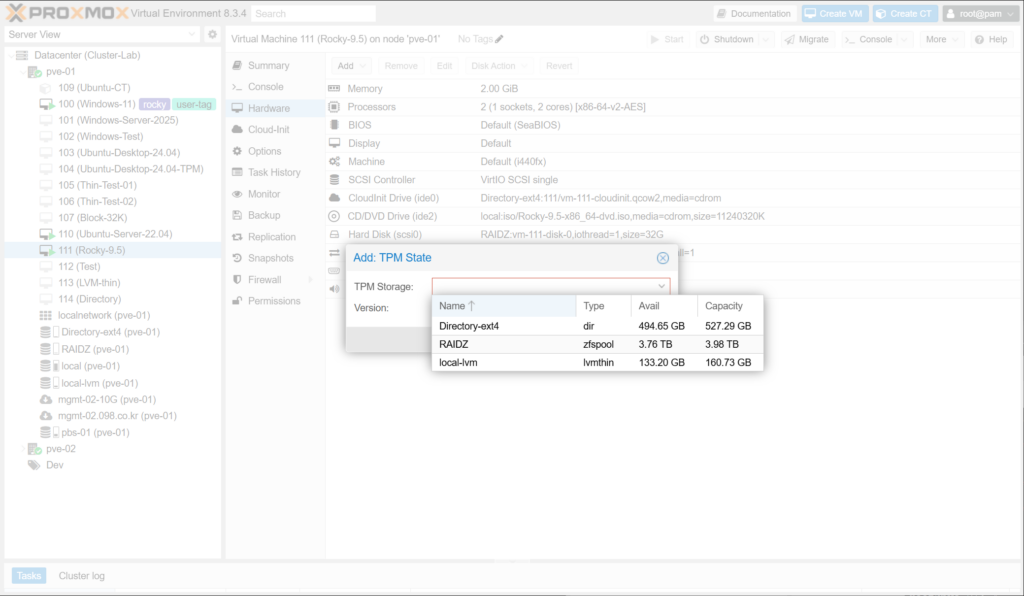Click the edit tags pencil icon
The height and width of the screenshot is (596, 1024).
499,39
